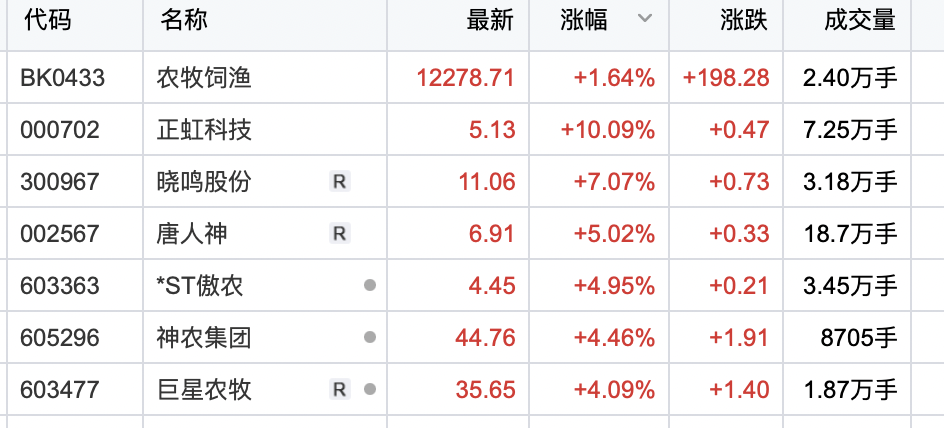
Task: Open stock 正虹科技 details
Action: [204, 130]
